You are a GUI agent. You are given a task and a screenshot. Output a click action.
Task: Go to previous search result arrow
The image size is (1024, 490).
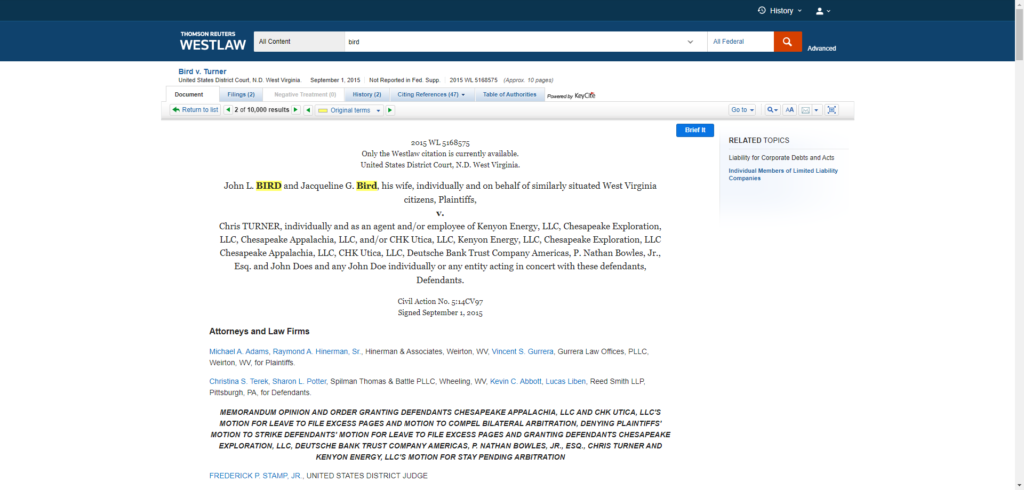coord(228,110)
